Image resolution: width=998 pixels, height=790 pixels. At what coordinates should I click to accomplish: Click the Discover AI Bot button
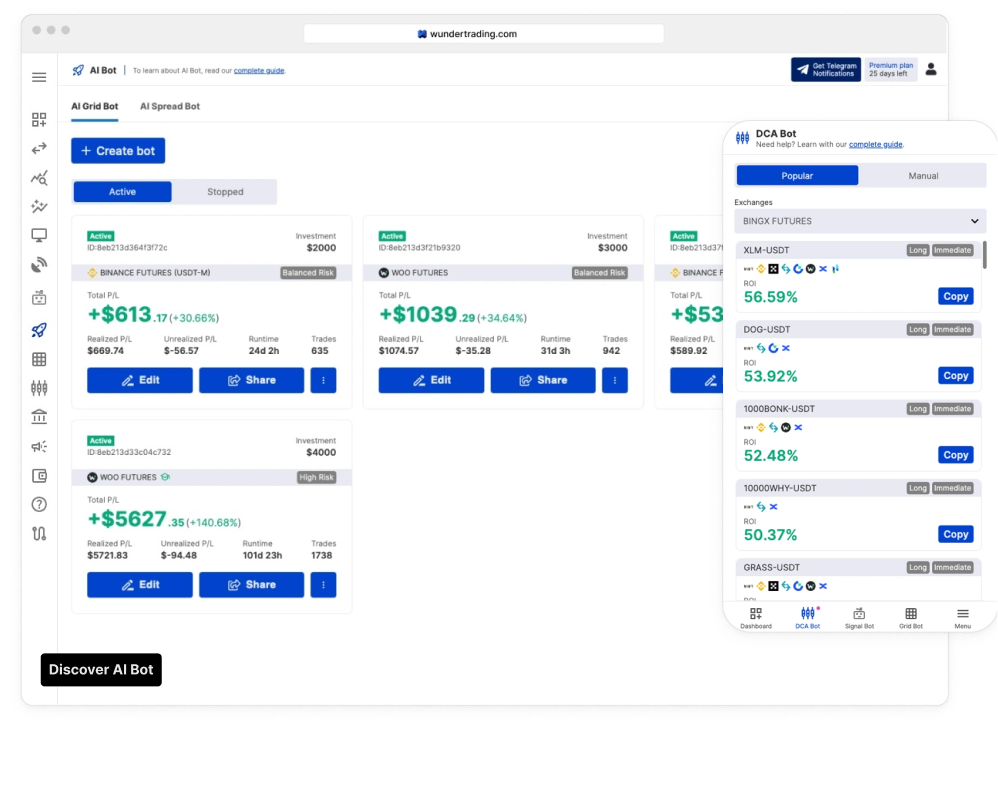pos(101,670)
